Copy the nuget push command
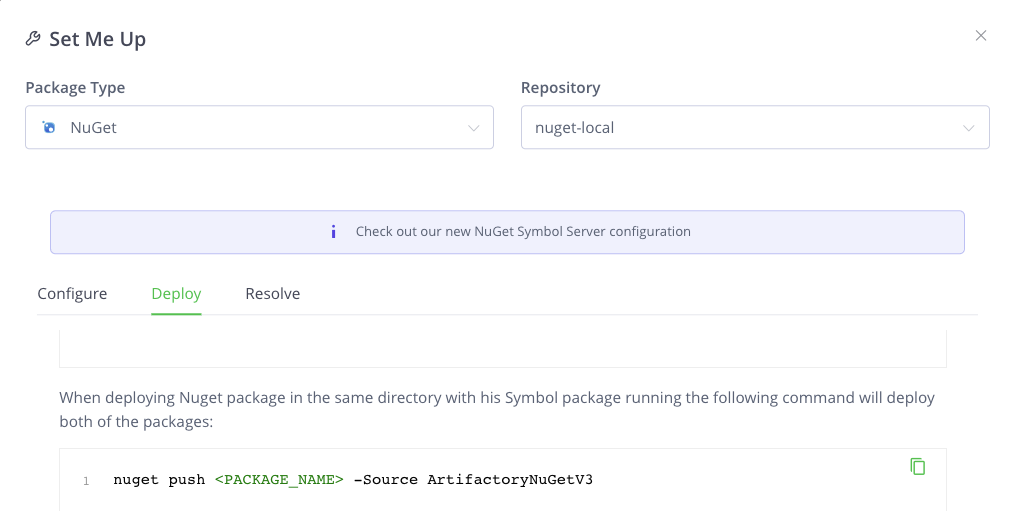Image resolution: width=1014 pixels, height=511 pixels. [918, 466]
